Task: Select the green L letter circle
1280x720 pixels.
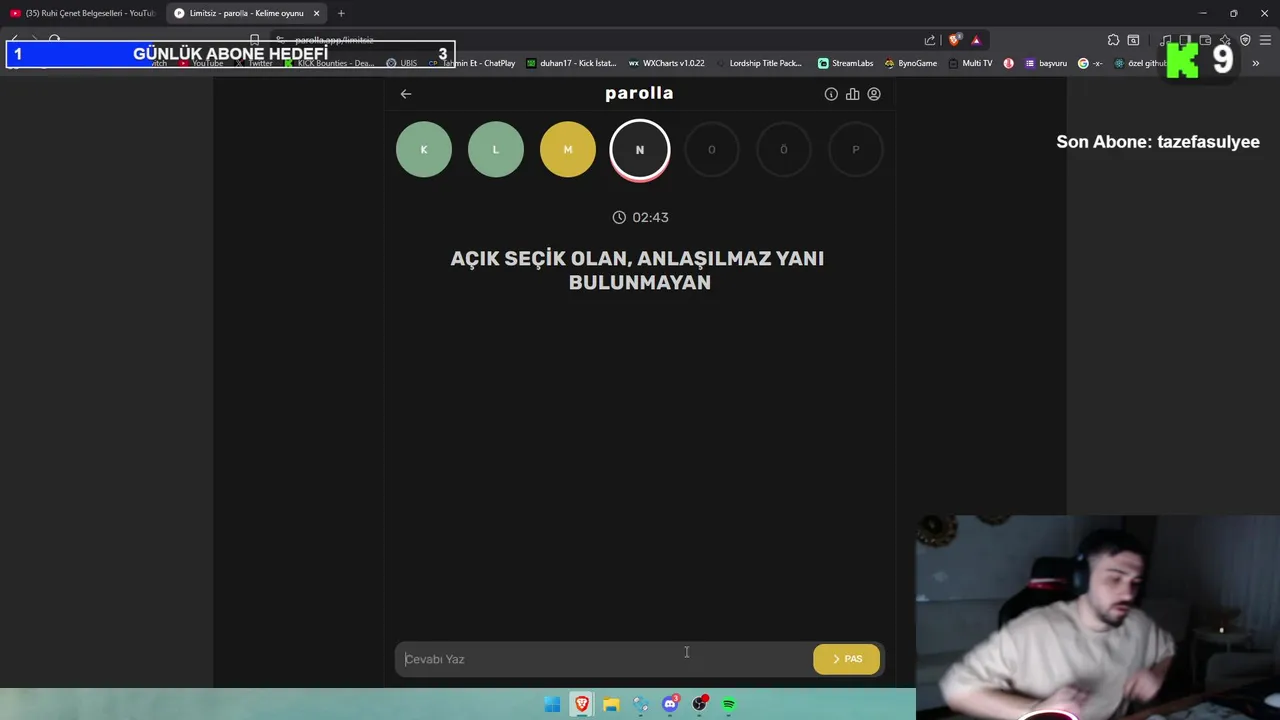Action: tap(496, 149)
